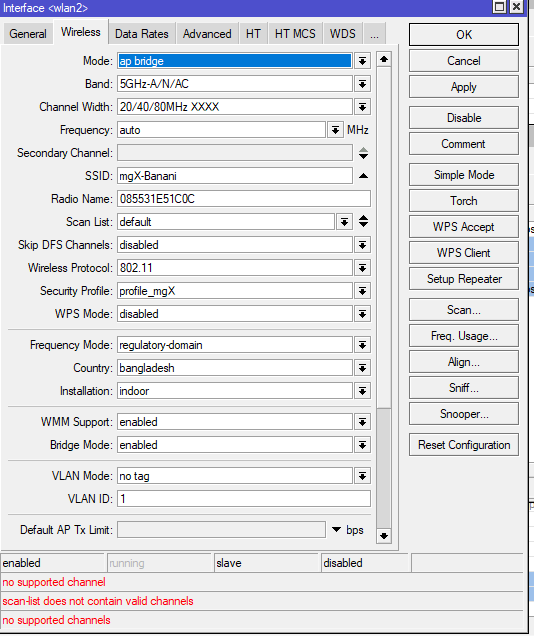Image resolution: width=534 pixels, height=636 pixels.
Task: Apply the wireless settings
Action: tap(463, 87)
